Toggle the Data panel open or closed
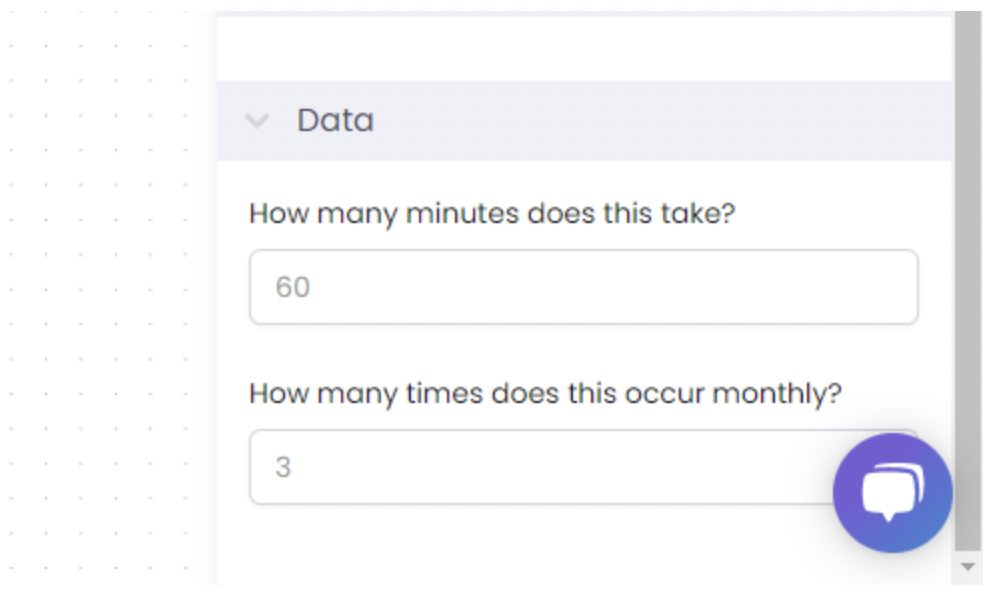This screenshot has width=986, height=608. (258, 122)
